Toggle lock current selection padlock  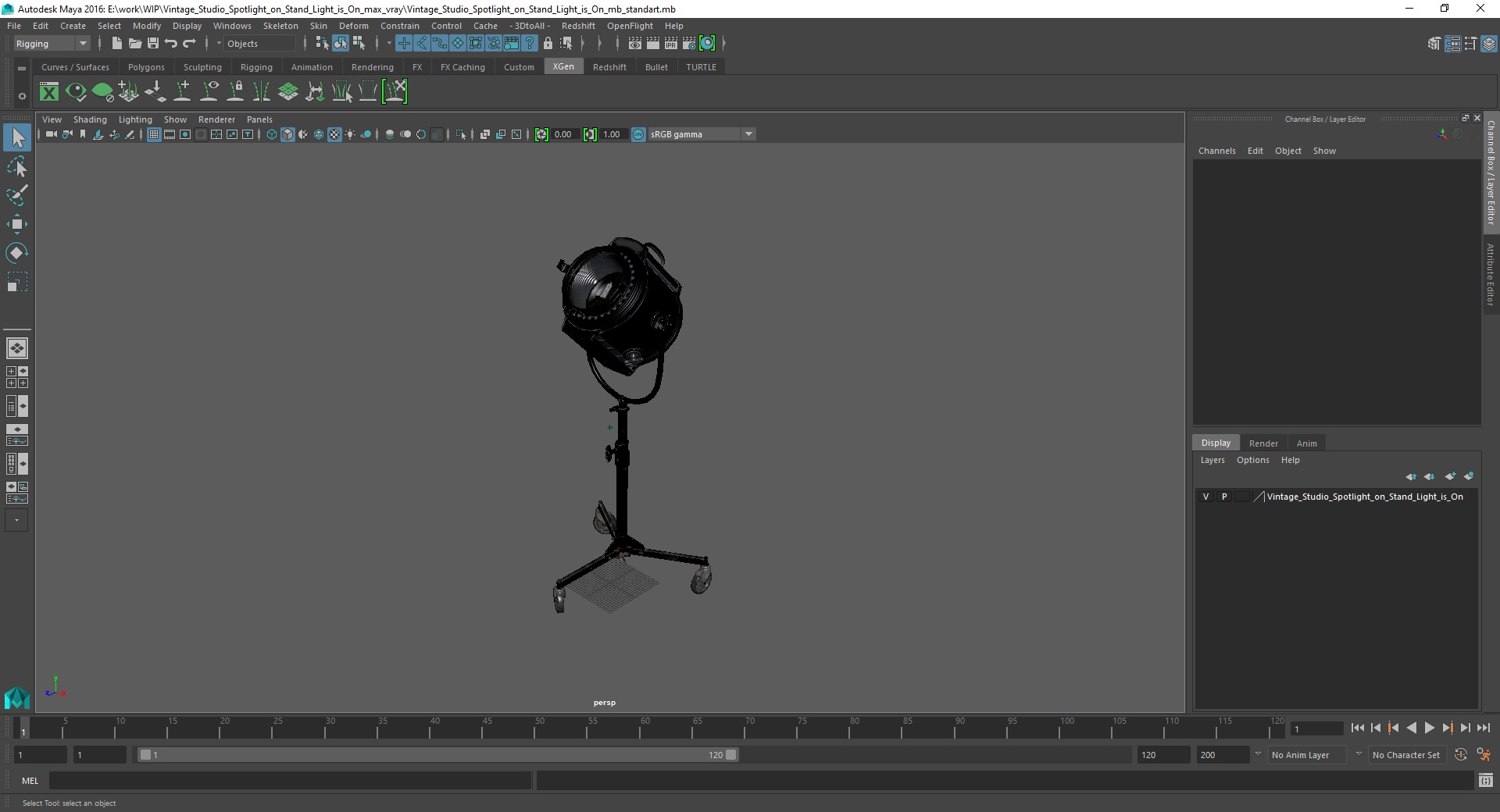pyautogui.click(x=548, y=44)
